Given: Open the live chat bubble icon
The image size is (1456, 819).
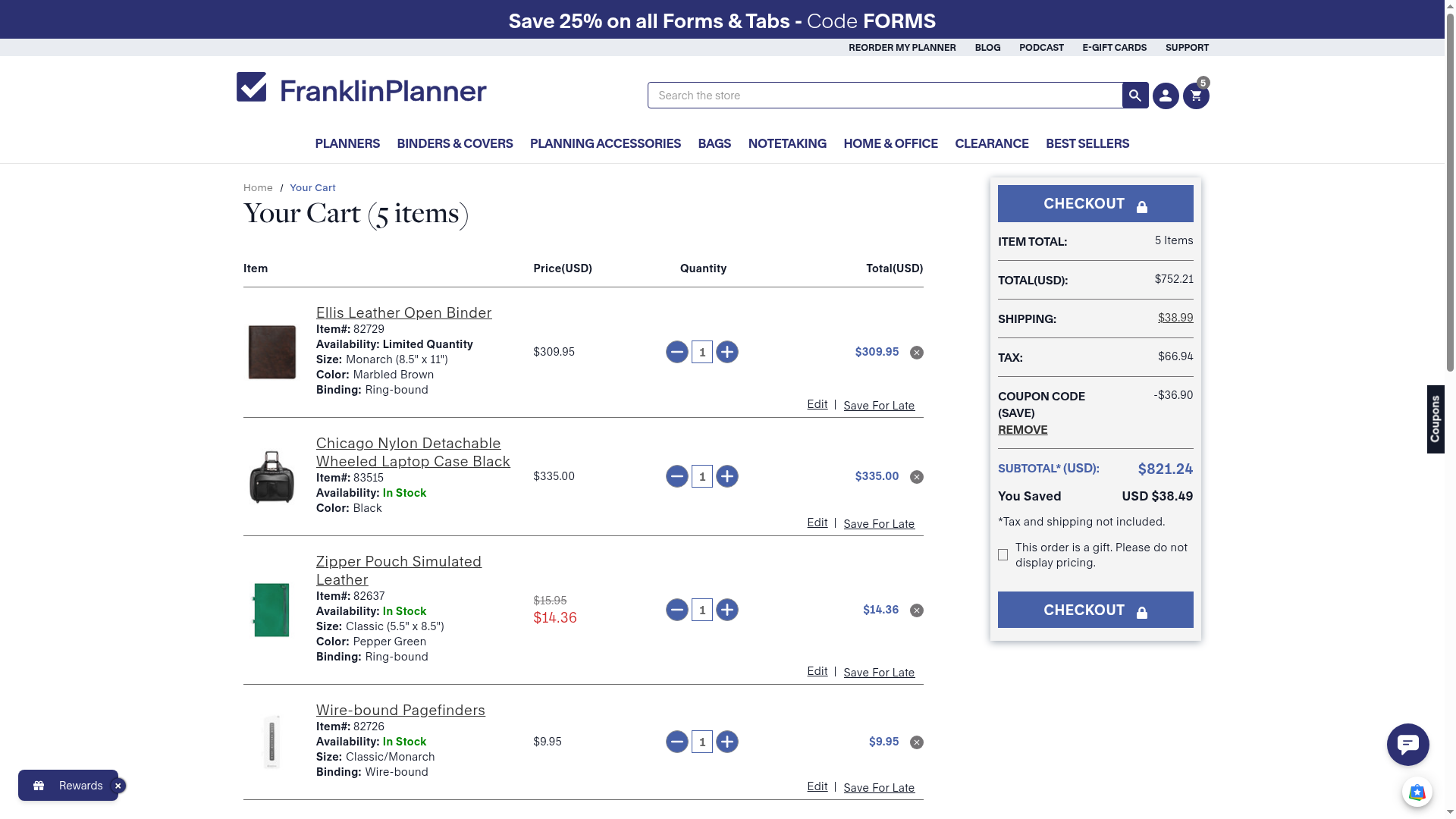Looking at the screenshot, I should point(1407,745).
